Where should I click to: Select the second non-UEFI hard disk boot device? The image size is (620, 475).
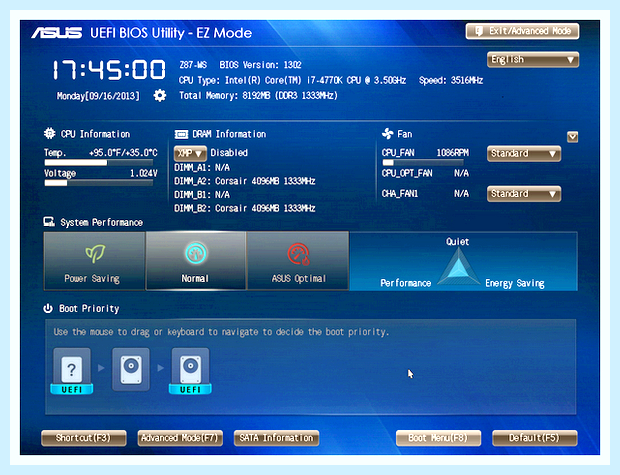[x=131, y=369]
